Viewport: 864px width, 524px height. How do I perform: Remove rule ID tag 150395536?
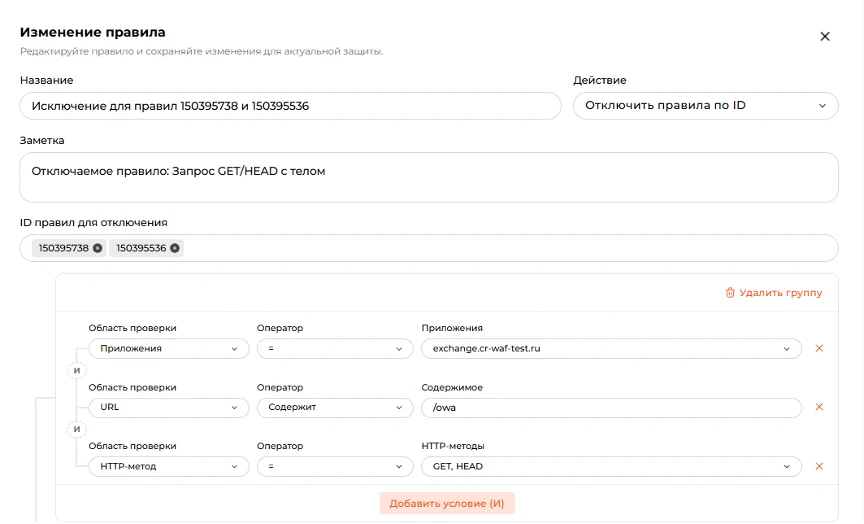[x=175, y=248]
